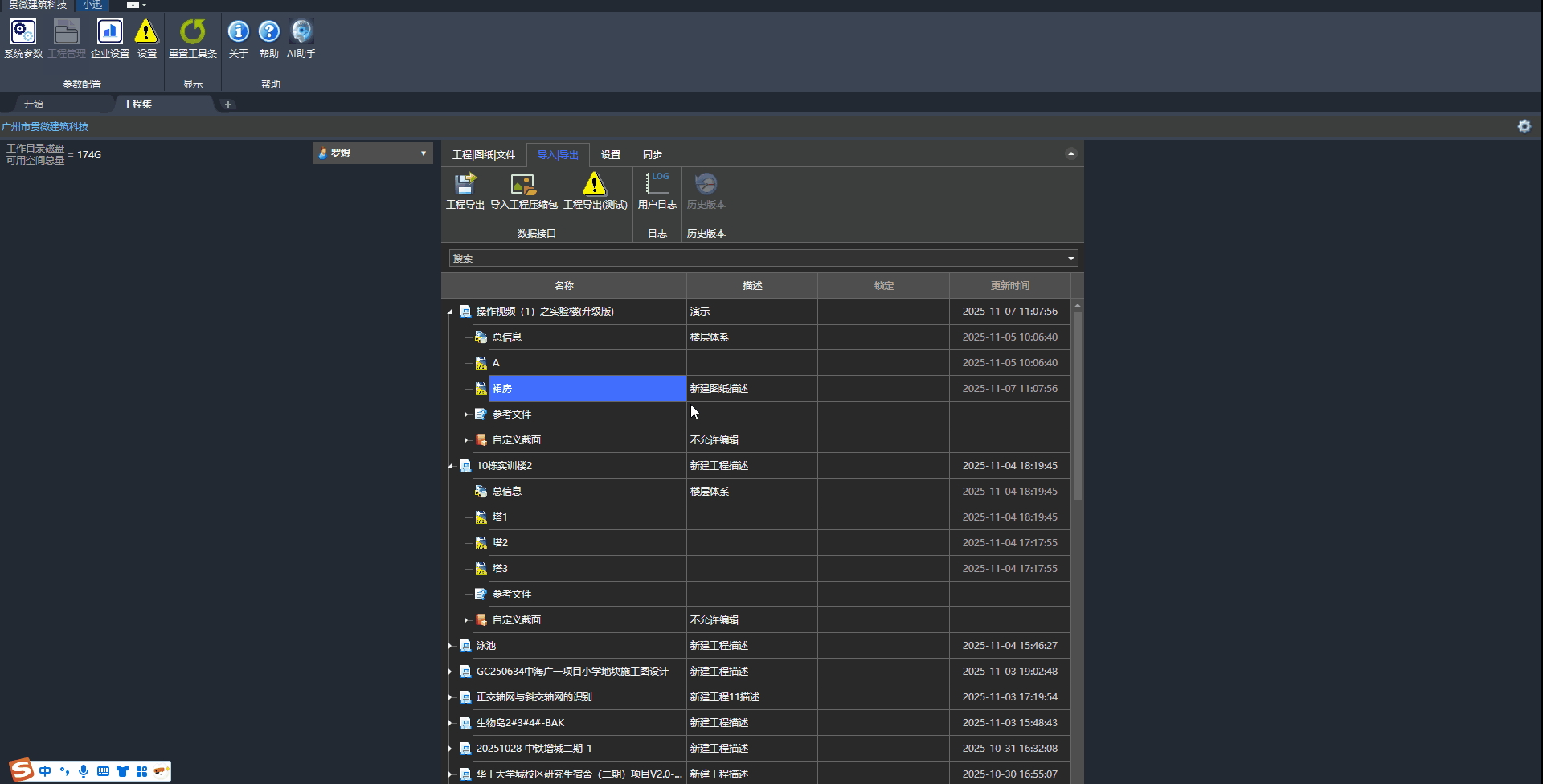Click the 工程导出 project export icon
Image resolution: width=1543 pixels, height=784 pixels.
click(465, 185)
